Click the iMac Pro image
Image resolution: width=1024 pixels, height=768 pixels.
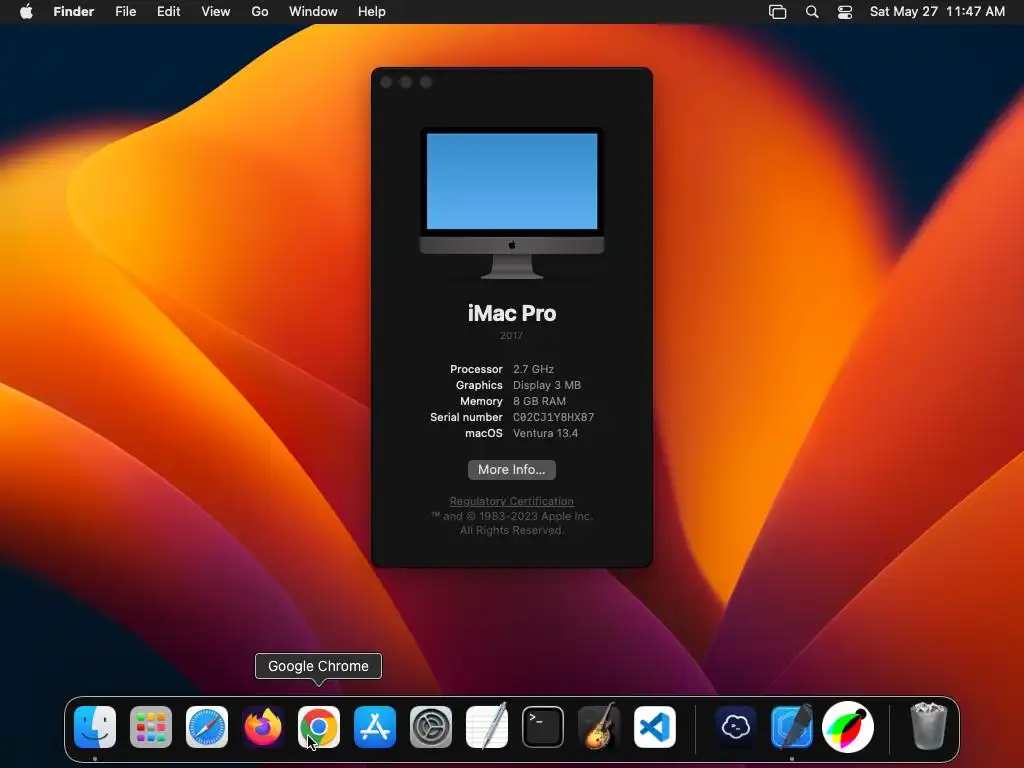[512, 203]
